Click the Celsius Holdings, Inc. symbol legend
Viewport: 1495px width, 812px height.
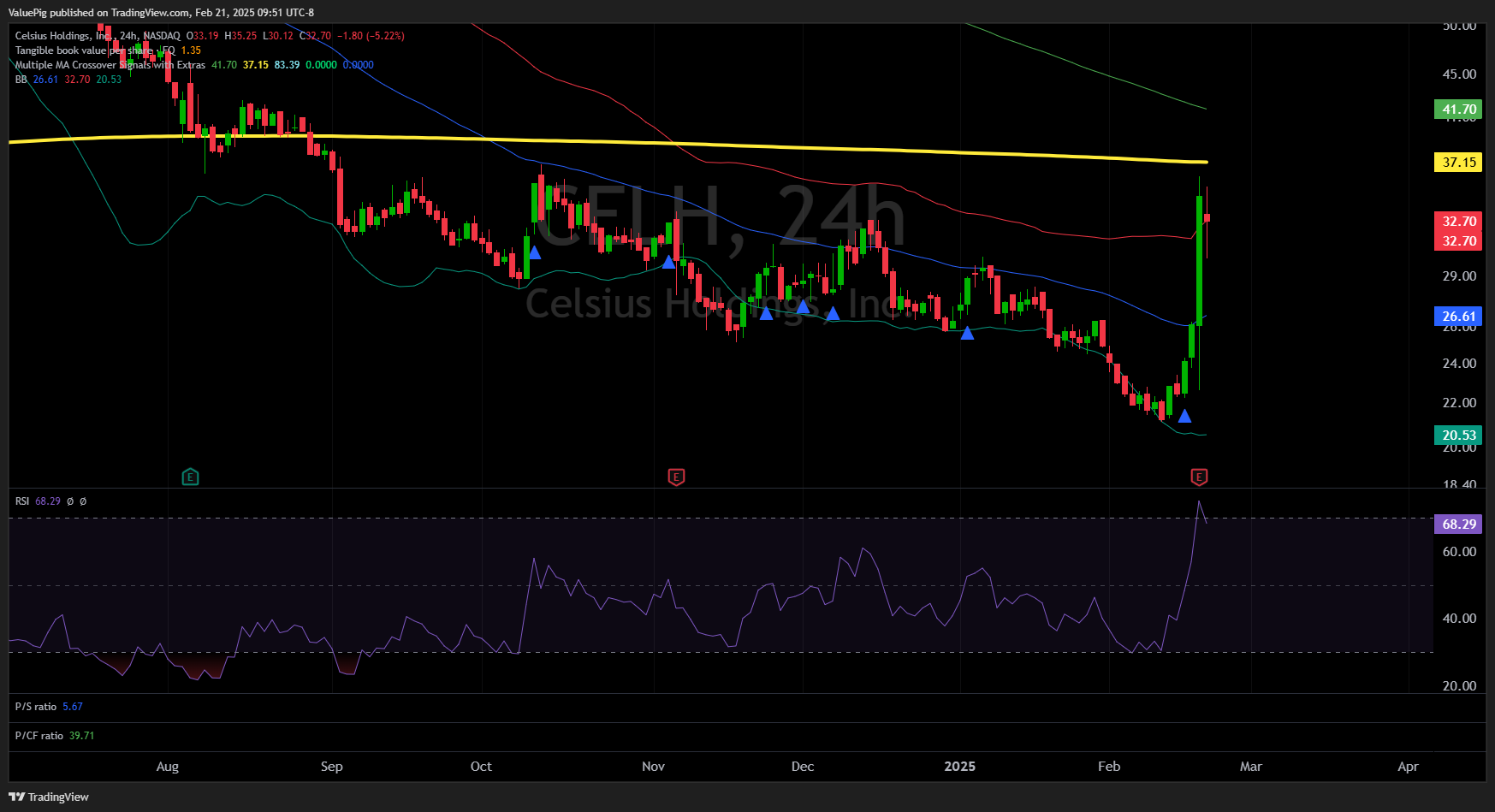pyautogui.click(x=98, y=36)
